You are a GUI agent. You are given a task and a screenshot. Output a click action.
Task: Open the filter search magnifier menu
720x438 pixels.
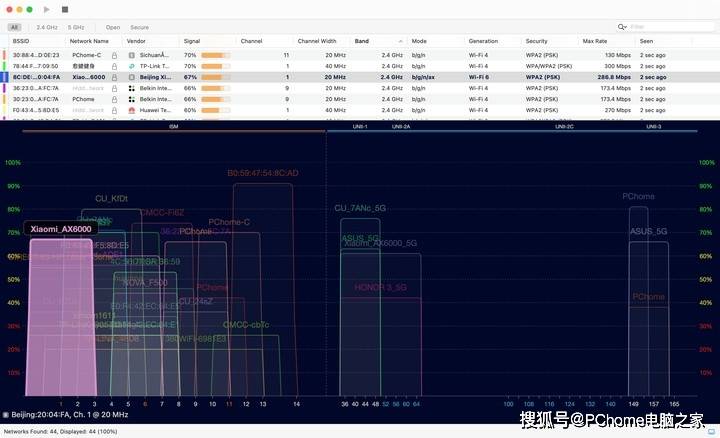coord(622,27)
